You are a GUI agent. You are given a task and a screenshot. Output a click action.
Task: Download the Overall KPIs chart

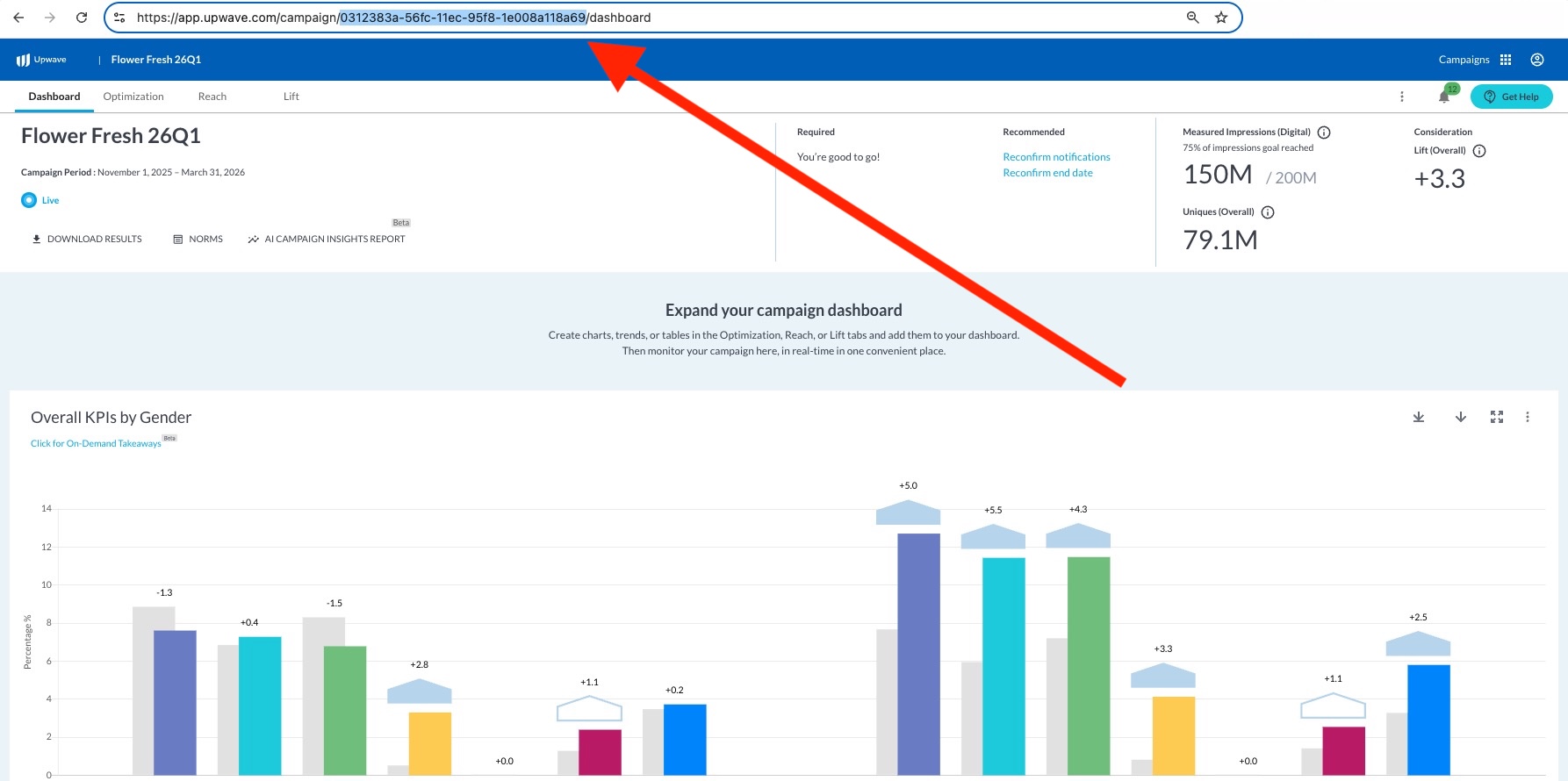click(1419, 417)
